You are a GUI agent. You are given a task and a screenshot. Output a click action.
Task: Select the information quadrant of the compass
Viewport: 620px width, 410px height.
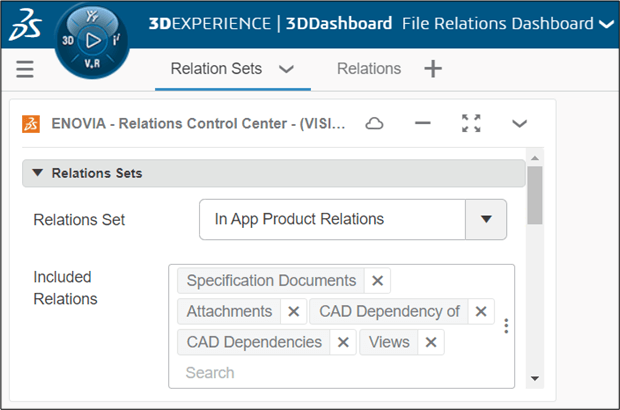[x=116, y=40]
